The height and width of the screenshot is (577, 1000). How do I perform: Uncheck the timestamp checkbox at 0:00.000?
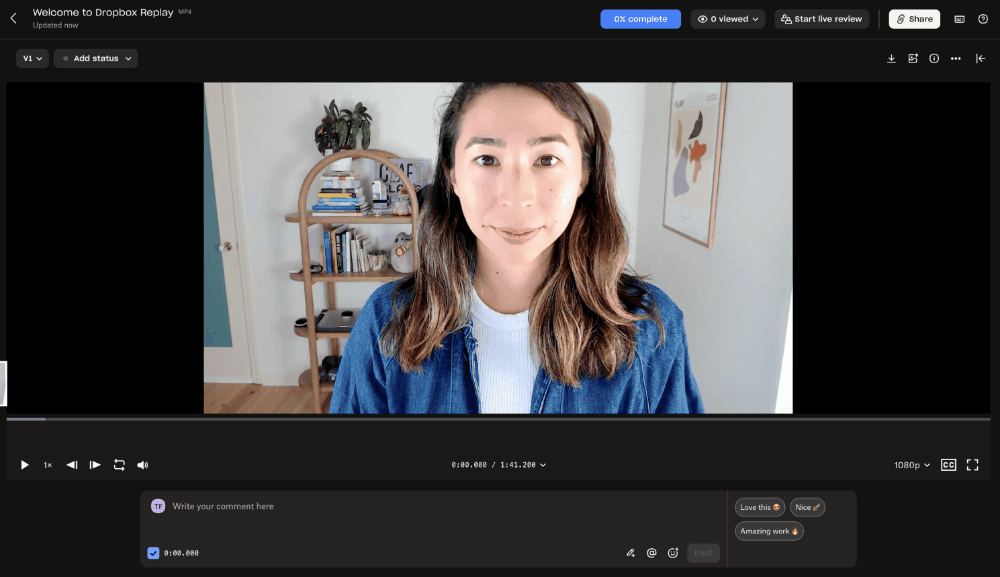153,553
